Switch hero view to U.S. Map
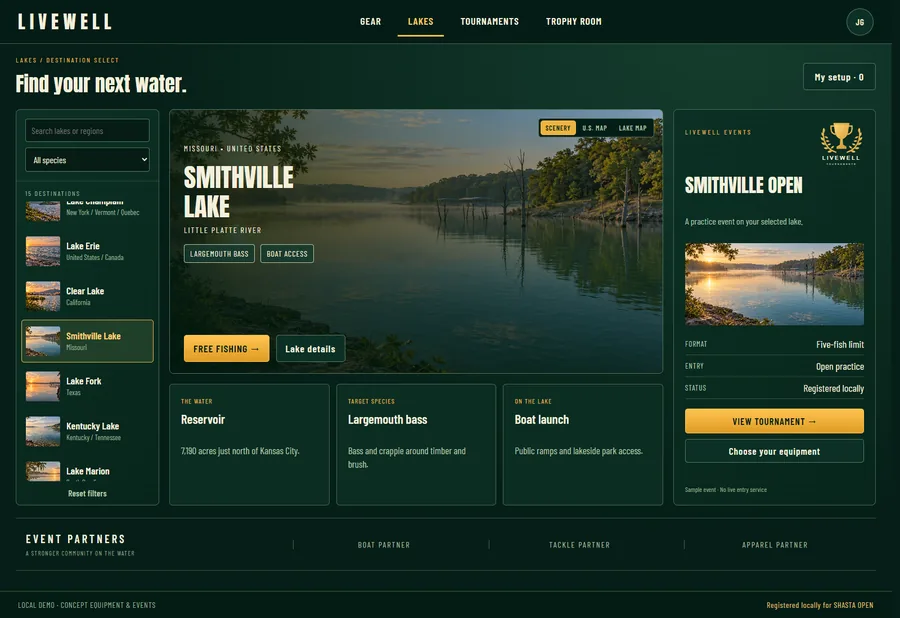The height and width of the screenshot is (618, 900). click(594, 128)
